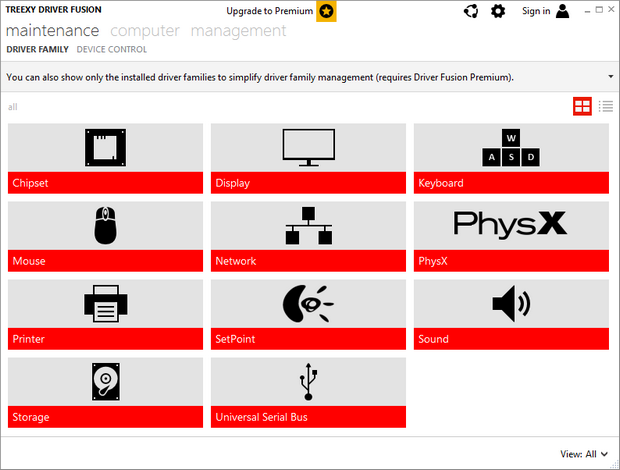
Task: Click the sync refresh icon in title bar
Action: (471, 11)
